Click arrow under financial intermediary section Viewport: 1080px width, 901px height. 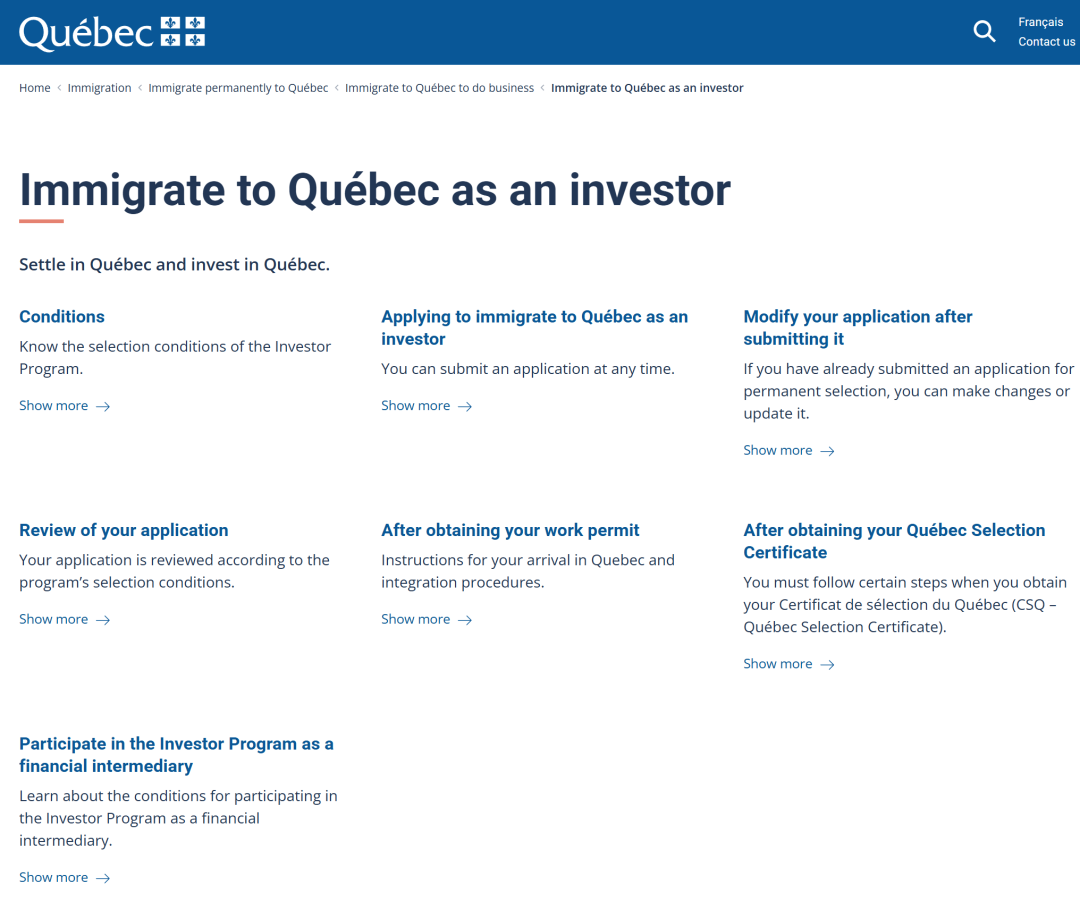[103, 878]
